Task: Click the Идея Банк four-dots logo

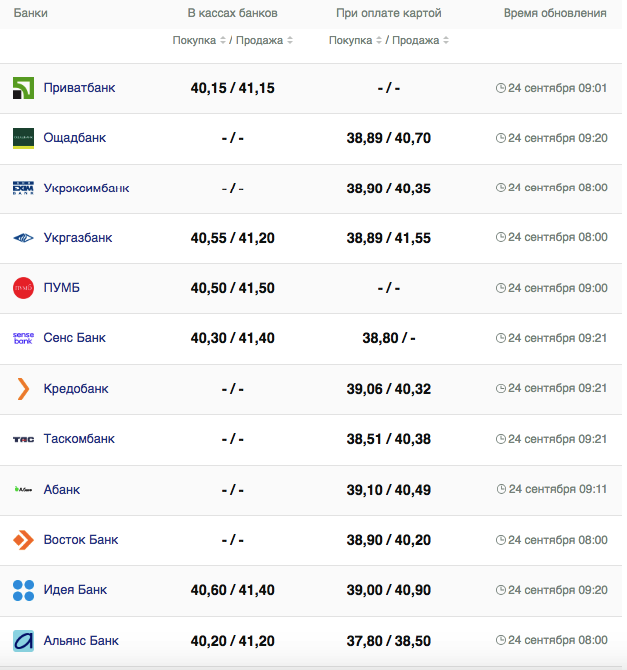Action: click(23, 590)
